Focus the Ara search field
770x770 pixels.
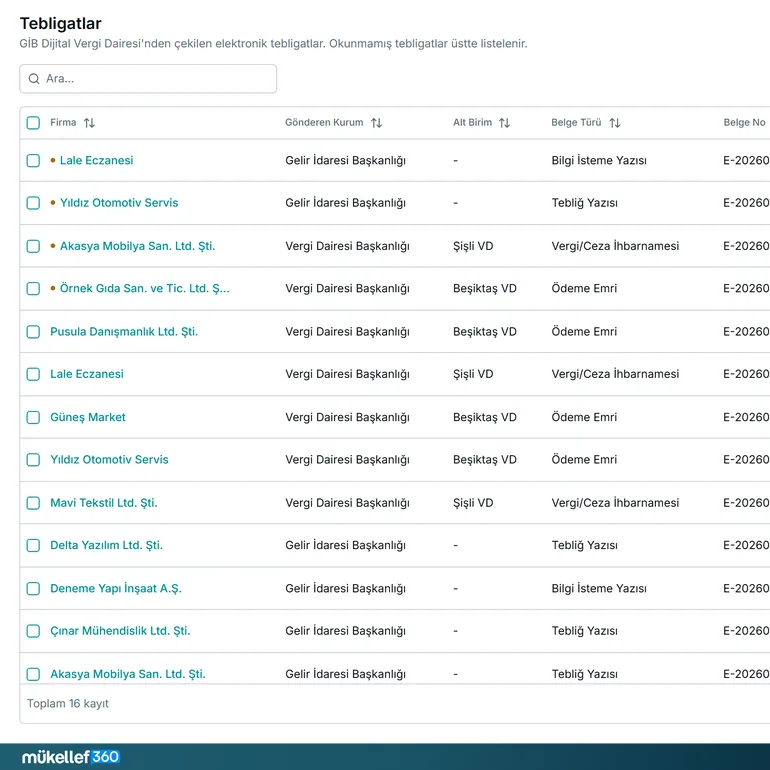pyautogui.click(x=148, y=79)
